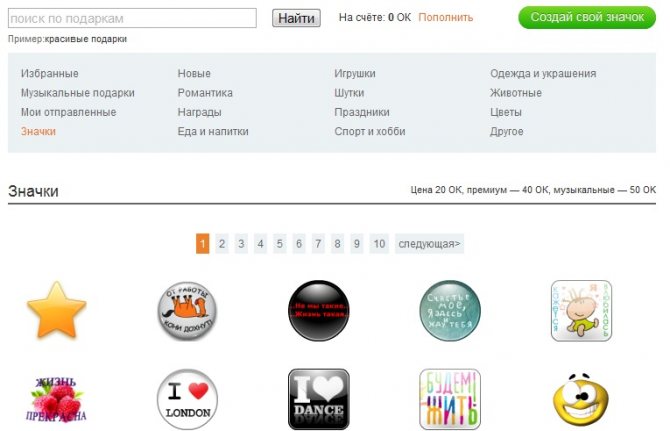Go to page 5 of badges
Screen dimensions: 670x431
(279, 243)
